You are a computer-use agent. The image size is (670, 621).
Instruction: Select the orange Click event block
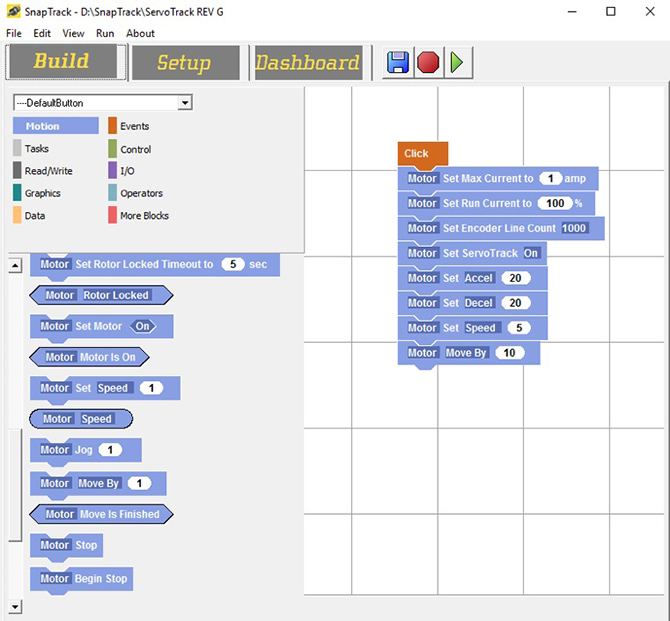(x=423, y=154)
